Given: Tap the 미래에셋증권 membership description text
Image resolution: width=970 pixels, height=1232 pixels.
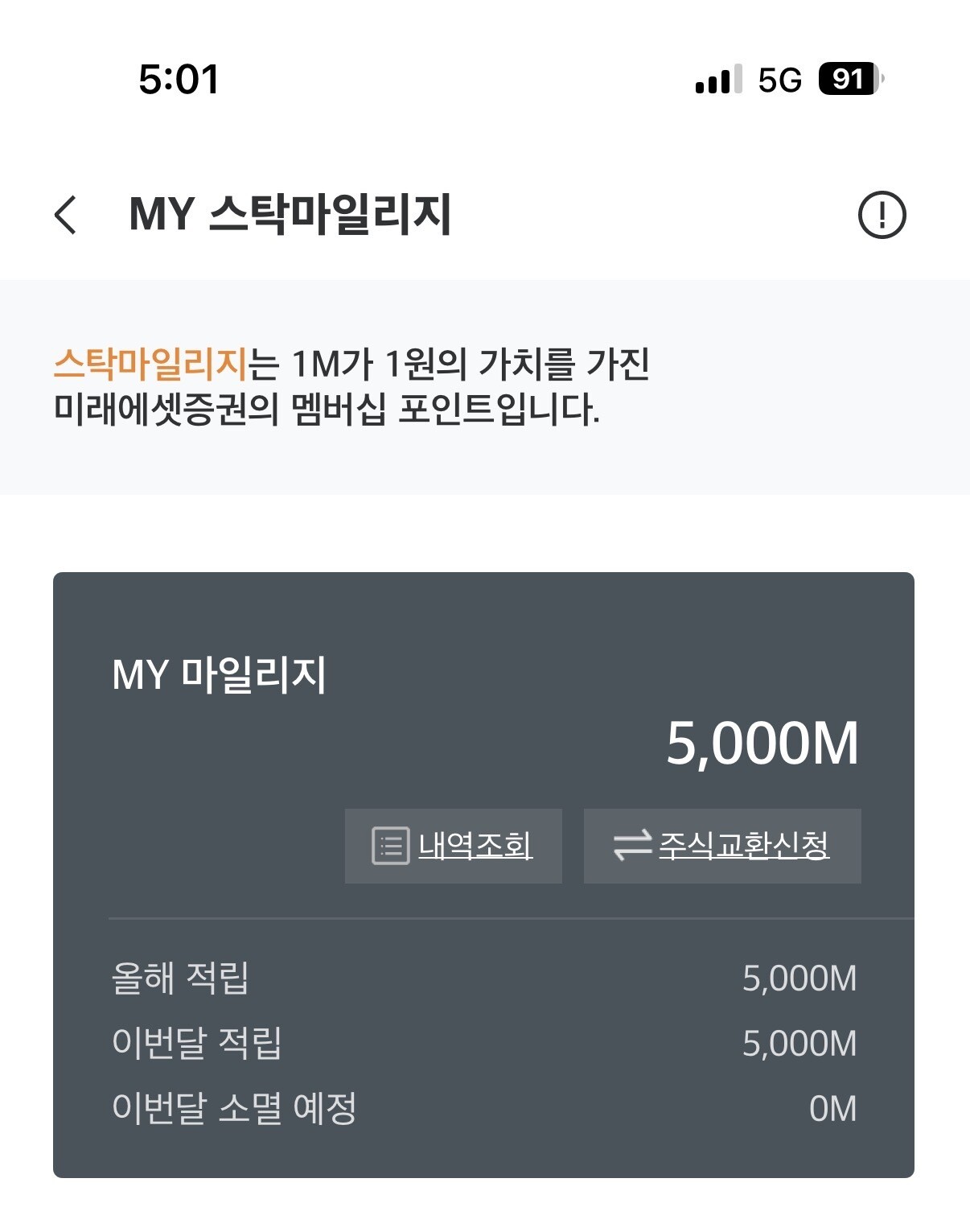Looking at the screenshot, I should (327, 410).
